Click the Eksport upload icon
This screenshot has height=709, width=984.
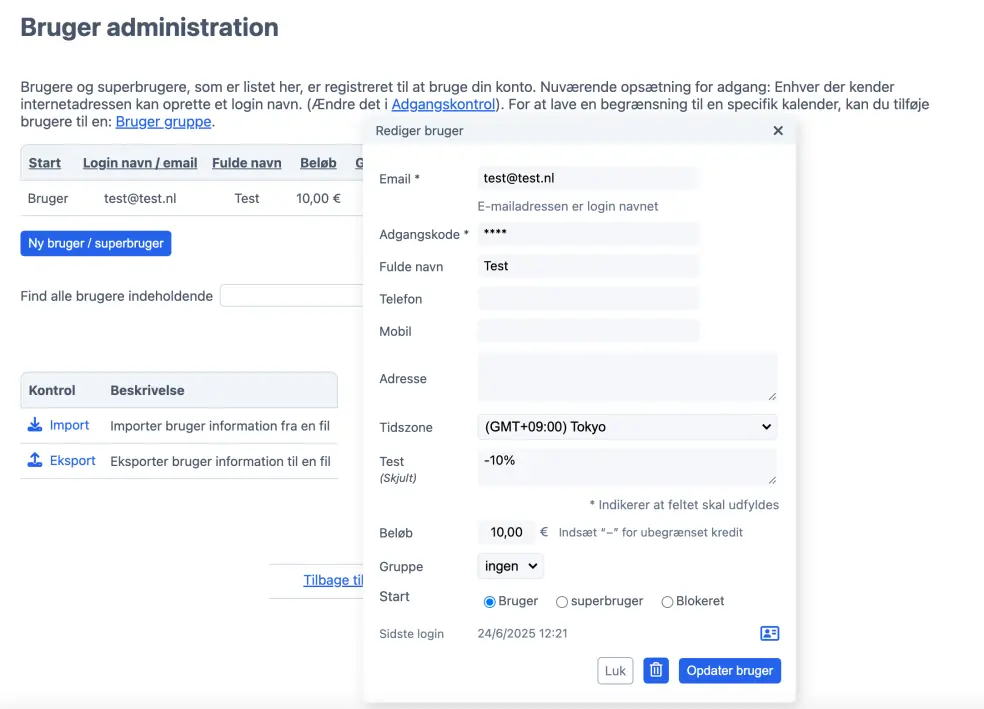click(35, 461)
